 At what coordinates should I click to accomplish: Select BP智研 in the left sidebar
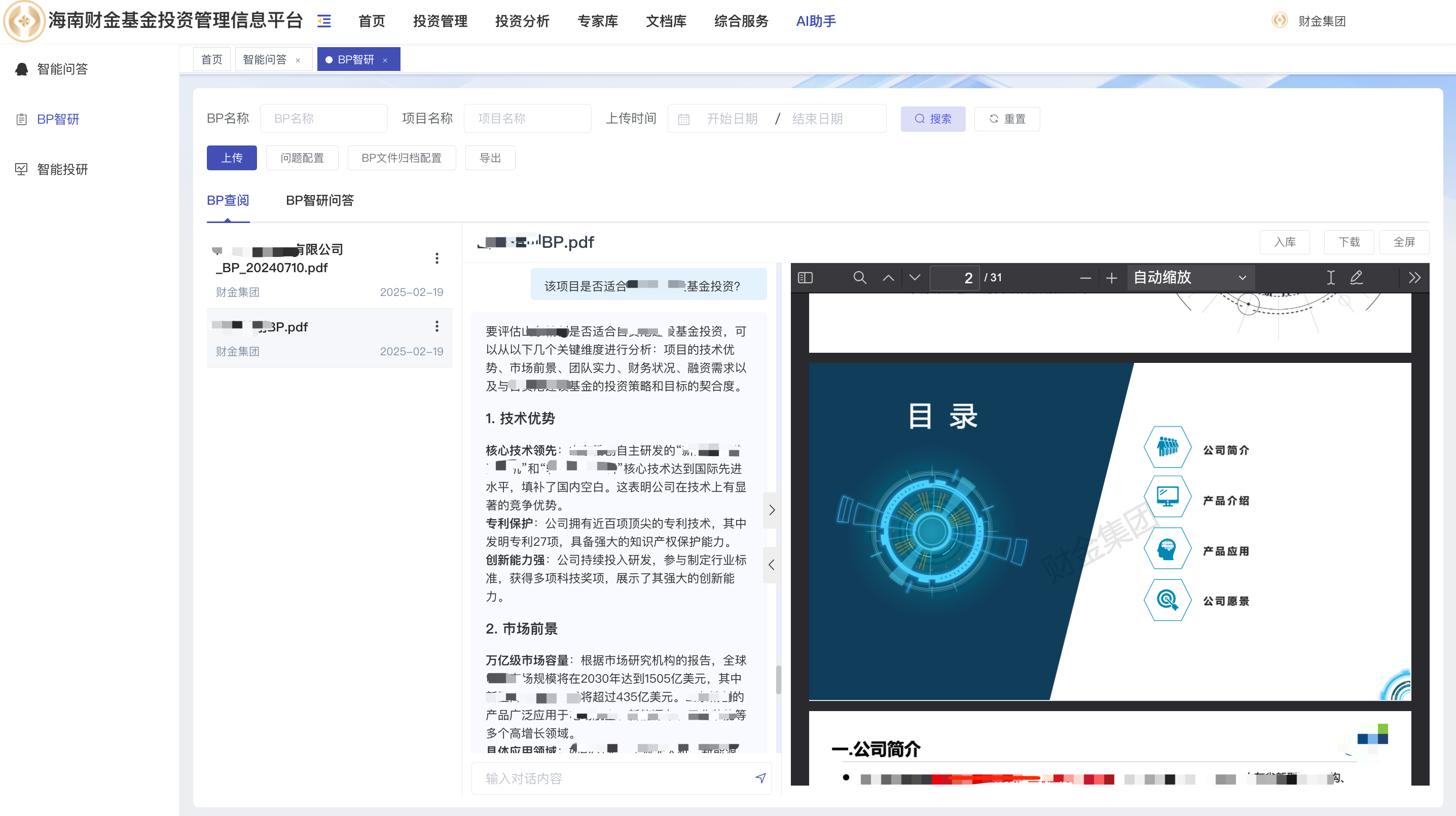[58, 119]
